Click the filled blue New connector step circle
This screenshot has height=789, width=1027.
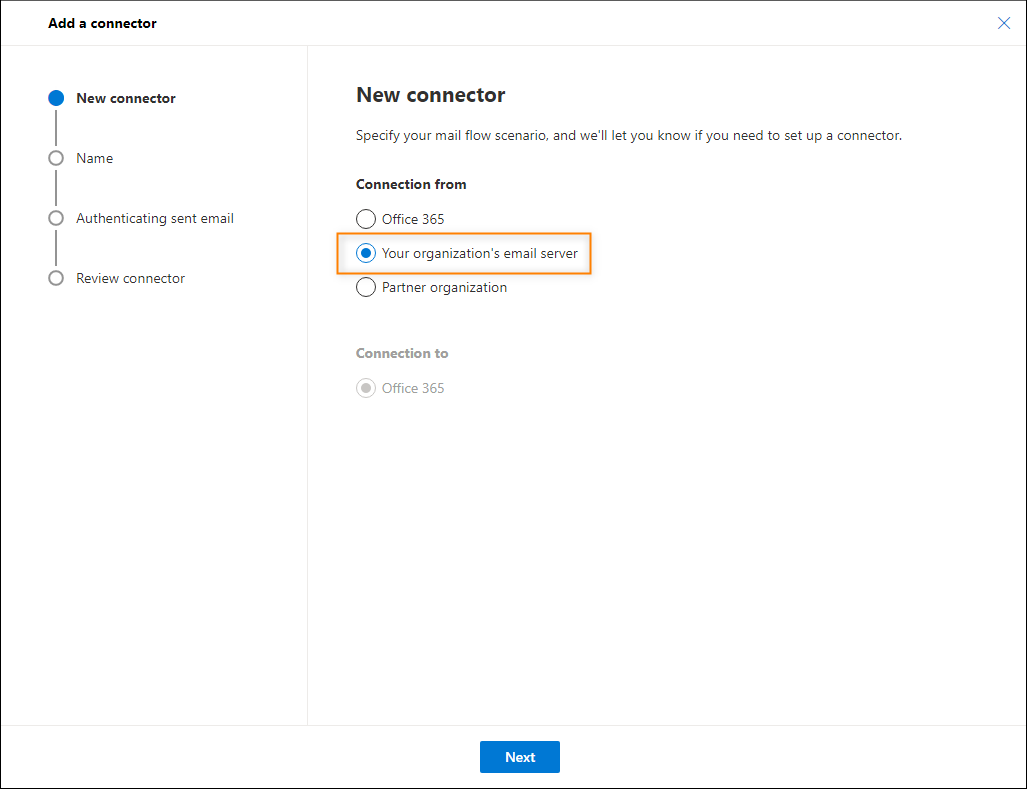56,98
